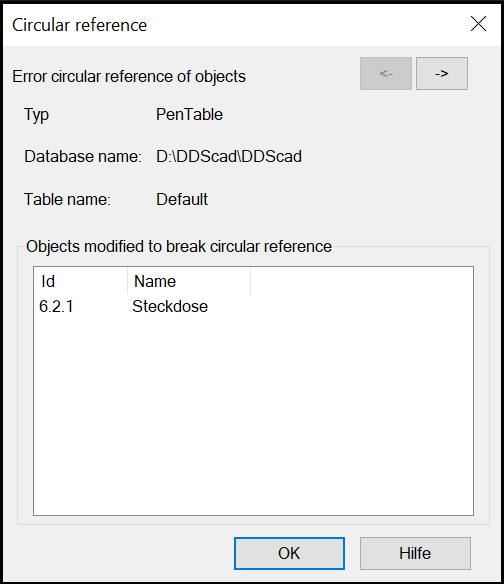Click the D:\DDScad\DDScad database path text
504x584 pixels.
[x=229, y=156]
